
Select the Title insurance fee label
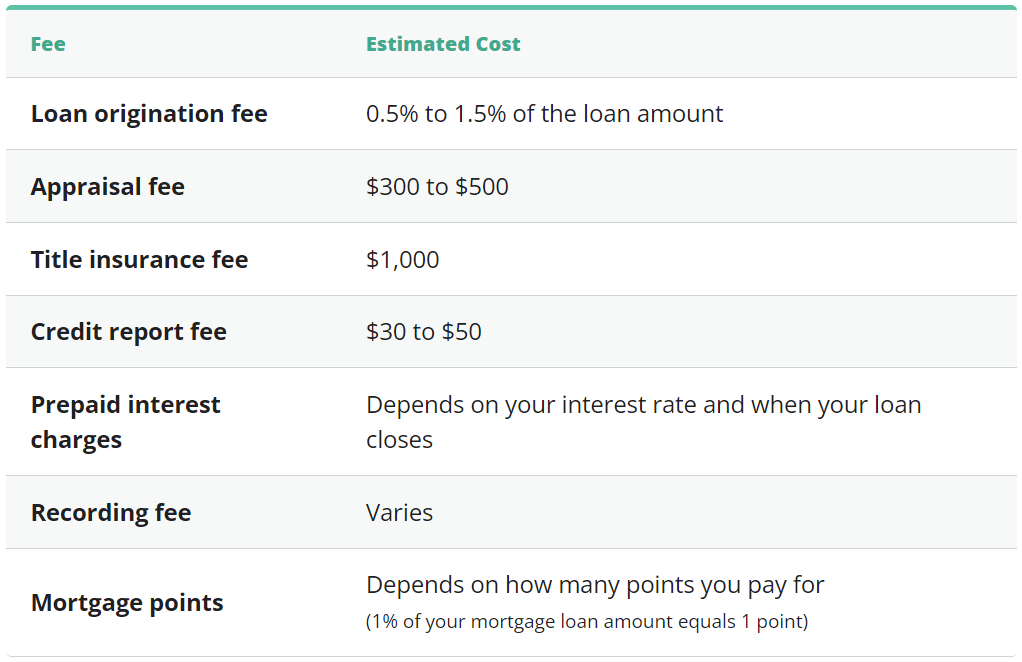[139, 260]
